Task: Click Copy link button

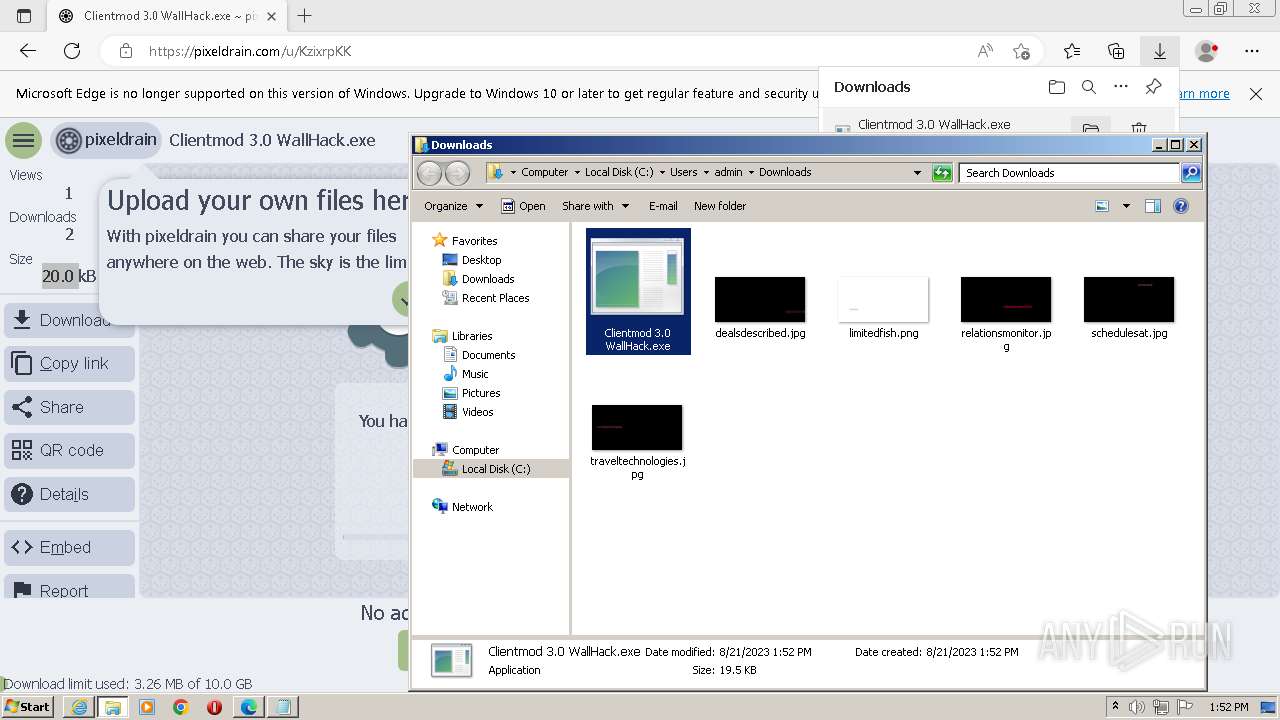Action: pyautogui.click(x=69, y=363)
